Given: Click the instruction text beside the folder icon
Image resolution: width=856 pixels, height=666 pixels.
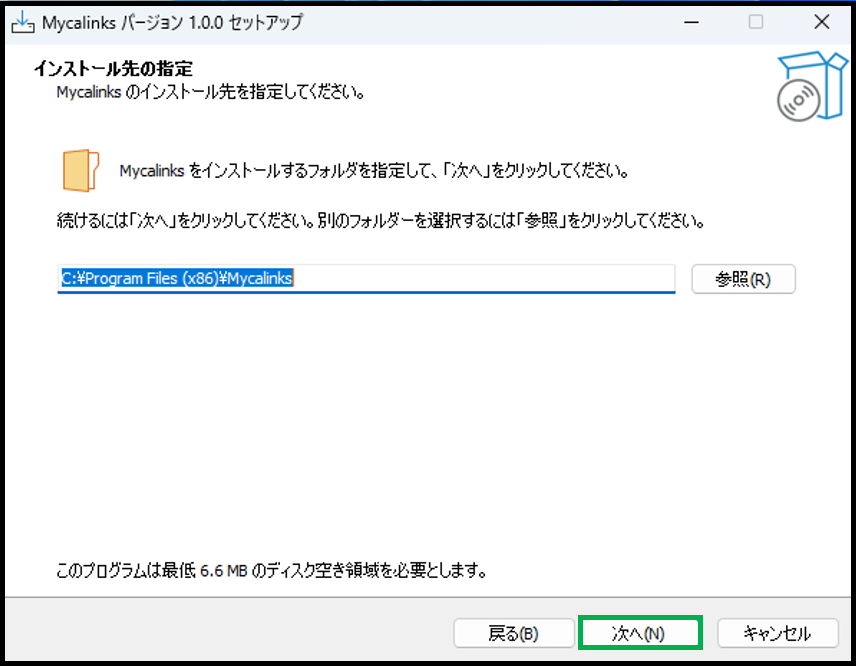Looking at the screenshot, I should [x=373, y=170].
